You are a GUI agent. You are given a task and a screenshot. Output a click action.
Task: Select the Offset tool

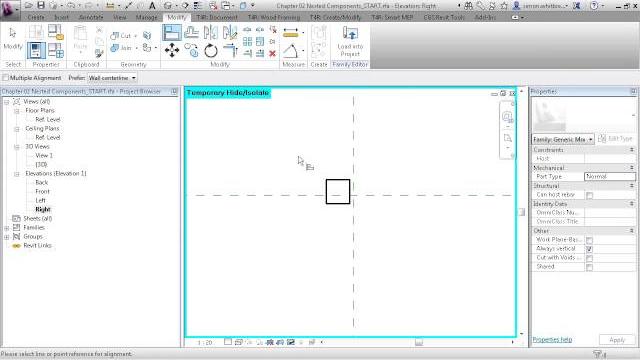[191, 32]
